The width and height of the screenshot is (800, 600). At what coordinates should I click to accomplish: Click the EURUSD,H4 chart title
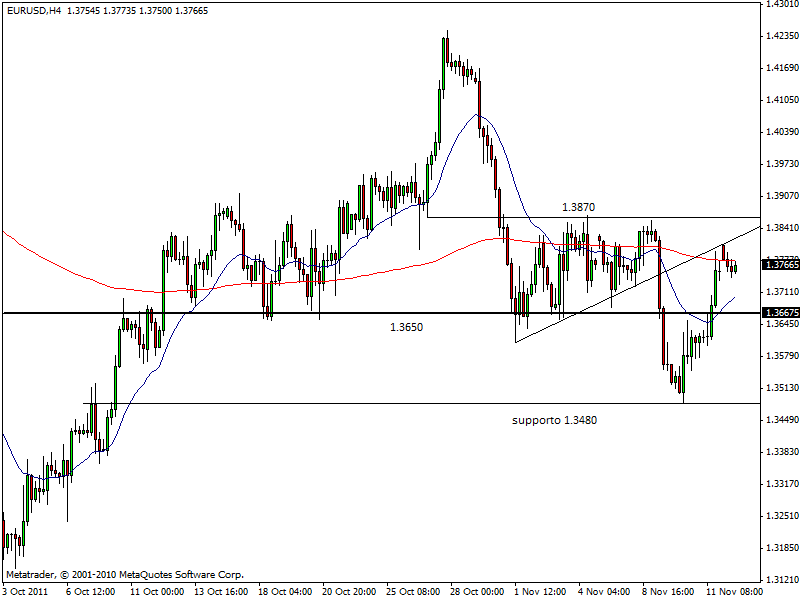pos(33,9)
